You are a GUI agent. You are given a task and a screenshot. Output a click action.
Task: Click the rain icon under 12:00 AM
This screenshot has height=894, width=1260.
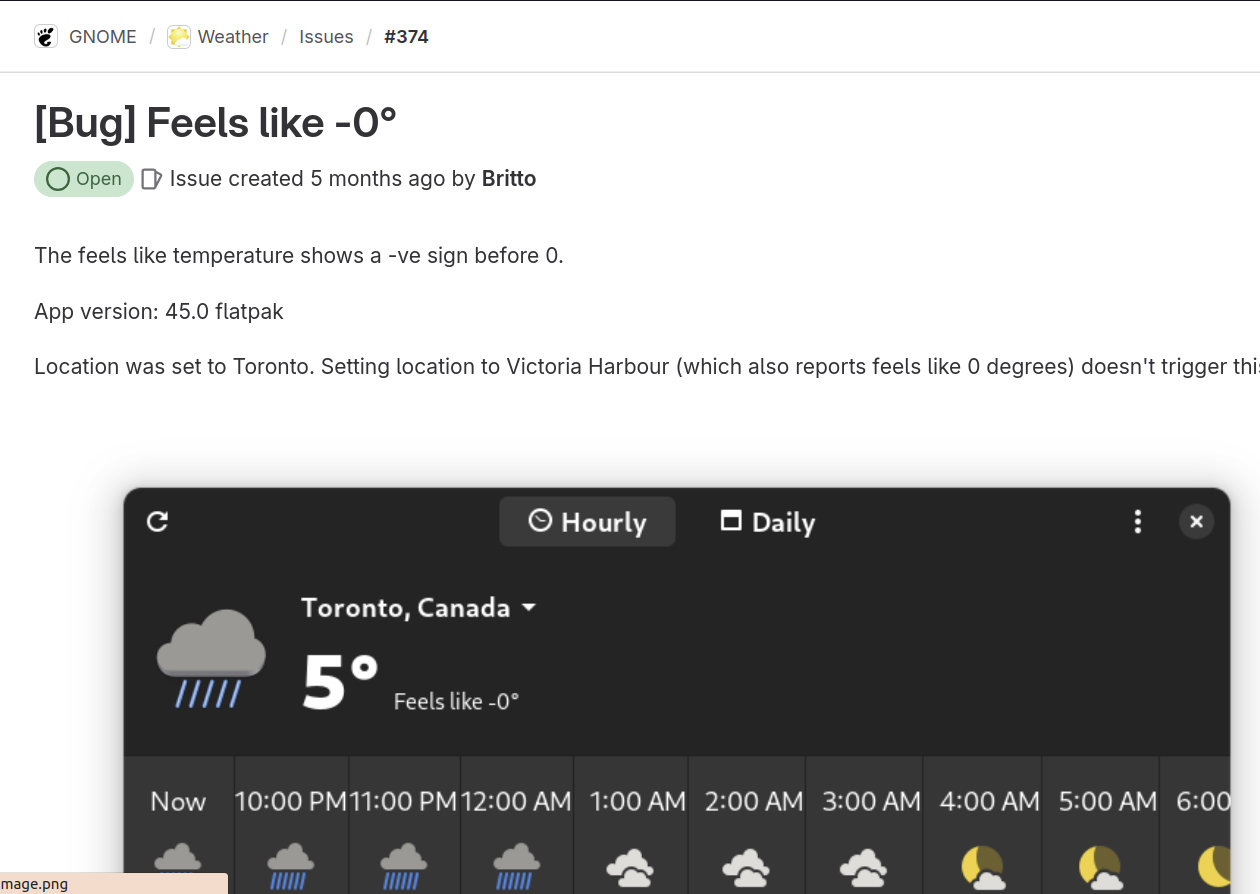[517, 866]
